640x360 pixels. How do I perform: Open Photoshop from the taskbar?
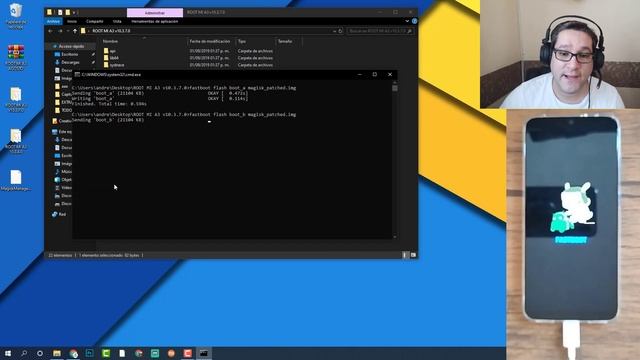click(89, 353)
